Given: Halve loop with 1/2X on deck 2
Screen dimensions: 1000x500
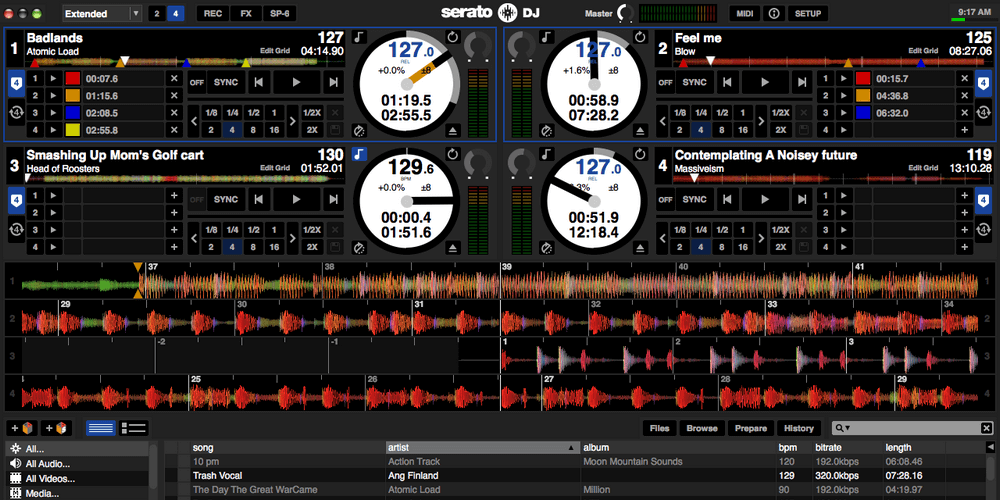Looking at the screenshot, I should (781, 112).
